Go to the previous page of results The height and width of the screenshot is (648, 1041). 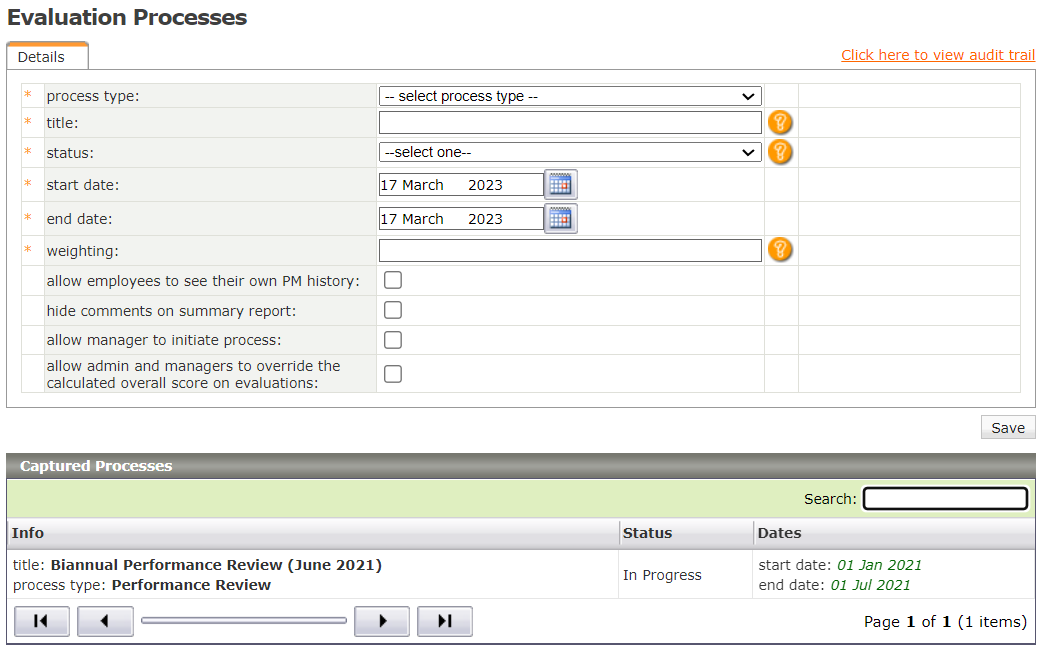click(x=105, y=621)
